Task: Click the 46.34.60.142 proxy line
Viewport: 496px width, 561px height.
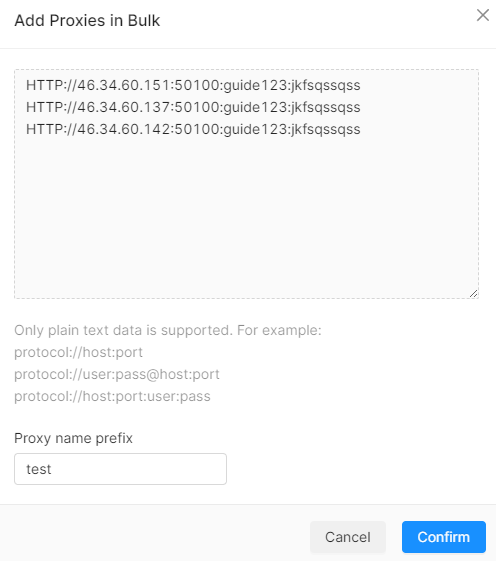Action: 193,129
